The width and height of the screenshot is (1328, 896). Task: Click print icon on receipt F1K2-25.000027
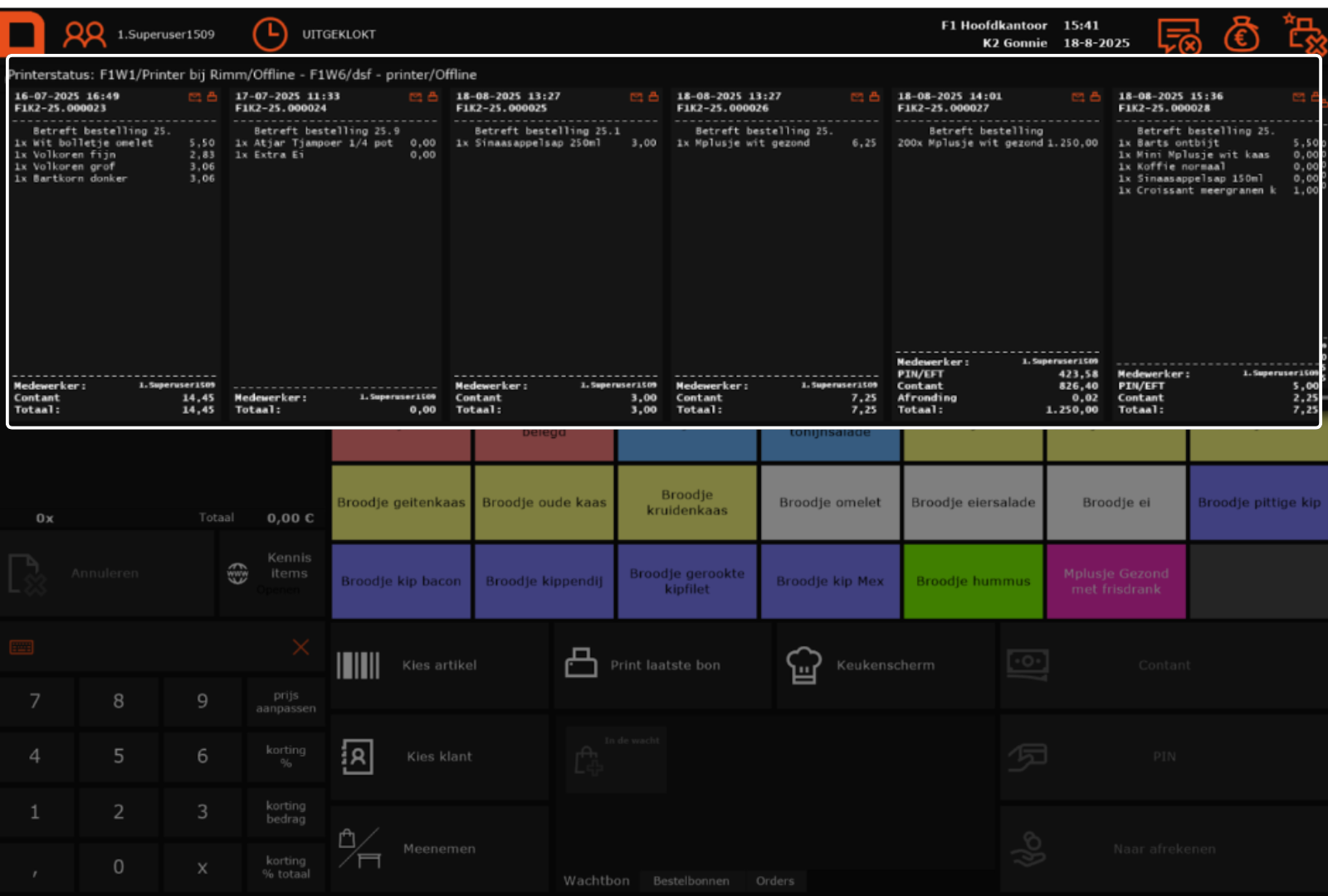(1096, 97)
